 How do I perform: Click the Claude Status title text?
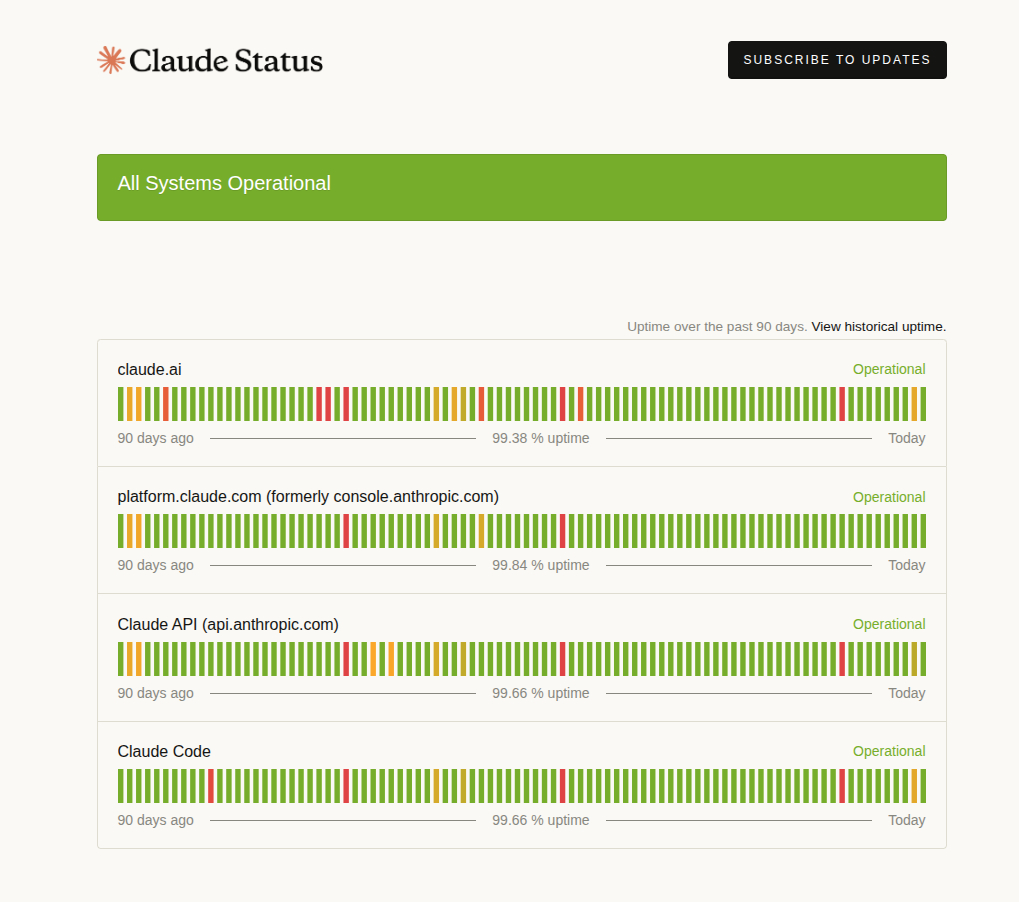coord(226,61)
